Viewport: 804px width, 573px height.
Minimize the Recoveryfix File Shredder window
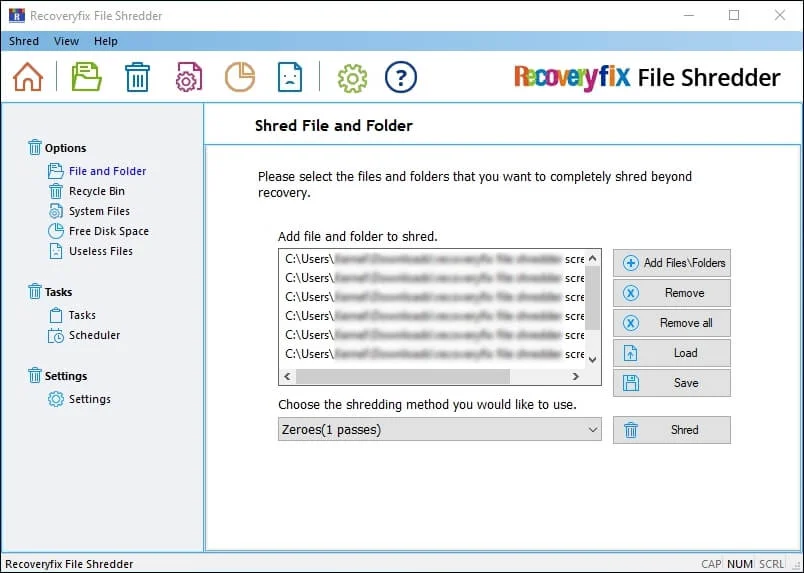pyautogui.click(x=689, y=15)
